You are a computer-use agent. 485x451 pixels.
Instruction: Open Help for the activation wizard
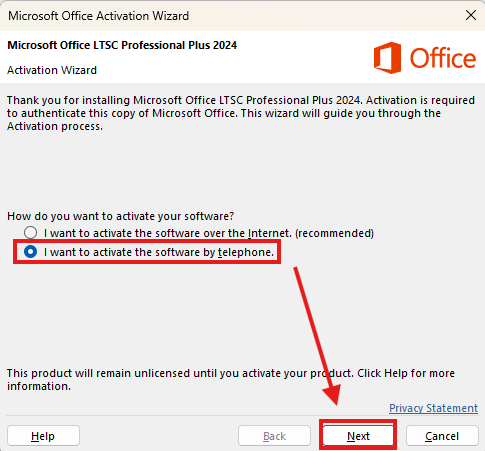43,436
